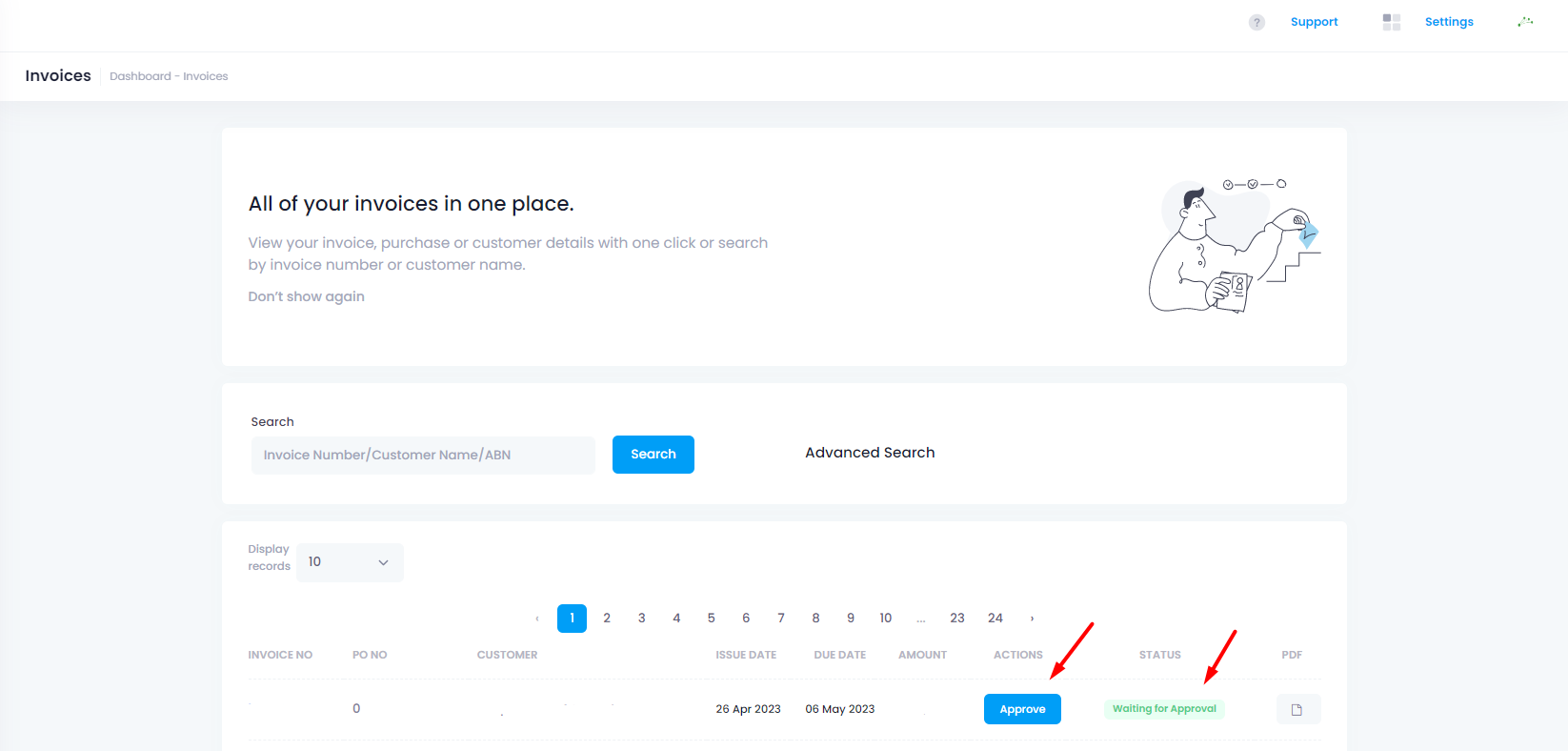Go to page 9
This screenshot has height=751, width=1568.
851,619
